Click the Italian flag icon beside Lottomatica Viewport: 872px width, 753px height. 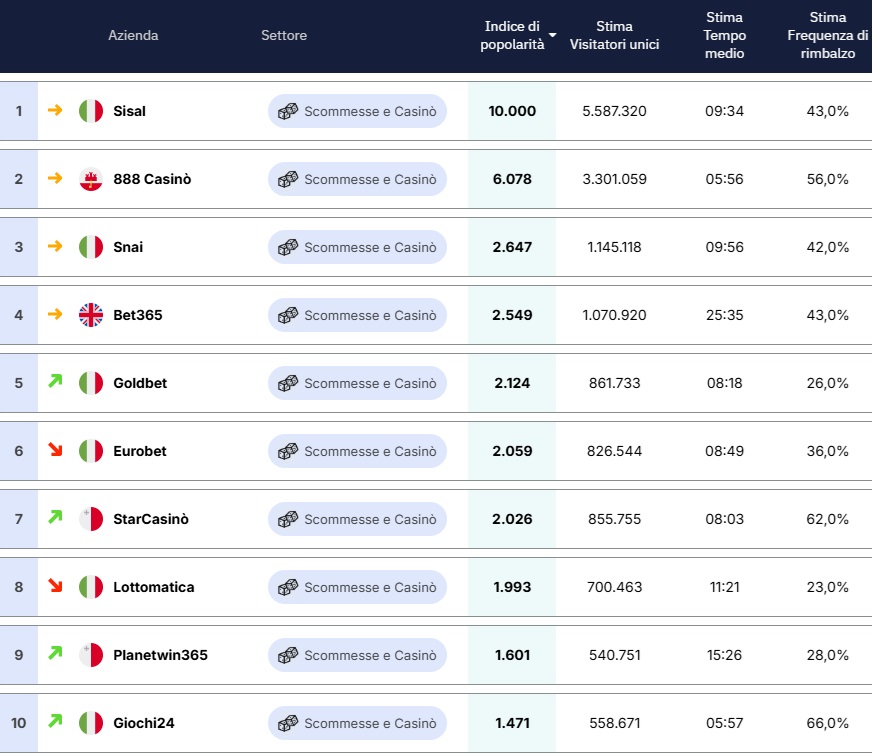coord(91,587)
